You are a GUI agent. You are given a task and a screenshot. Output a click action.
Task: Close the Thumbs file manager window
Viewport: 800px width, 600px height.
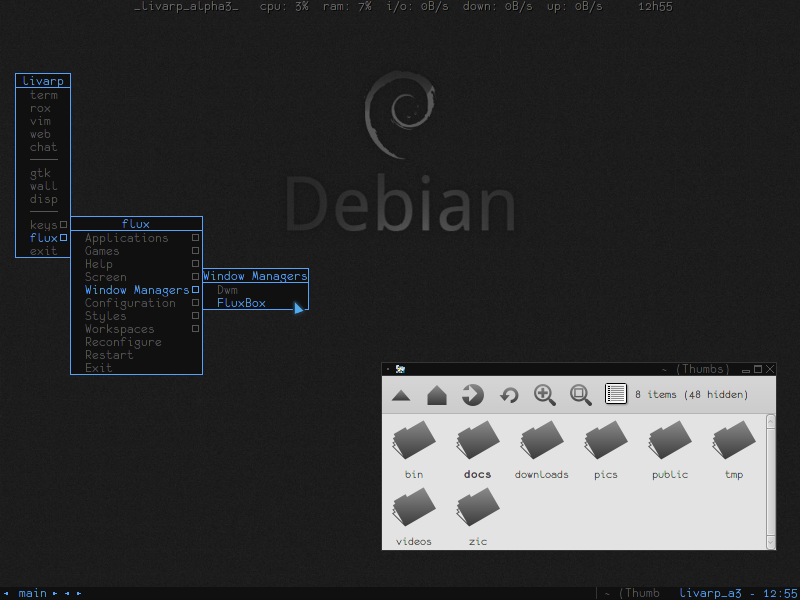(x=770, y=369)
